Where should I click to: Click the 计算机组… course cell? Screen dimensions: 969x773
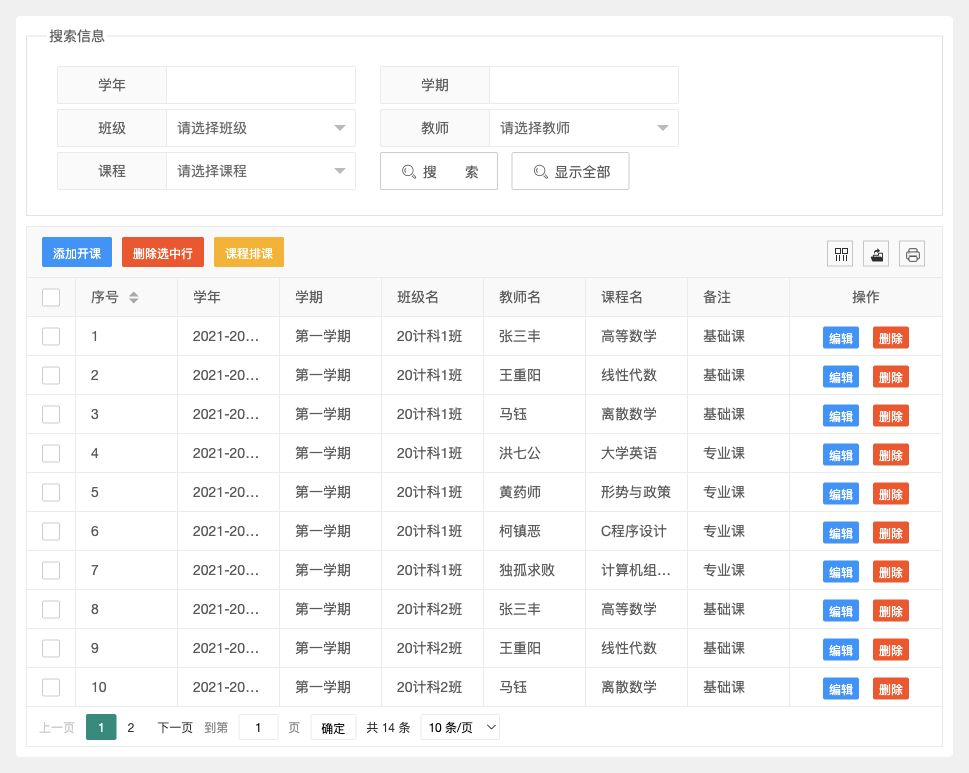click(x=636, y=570)
